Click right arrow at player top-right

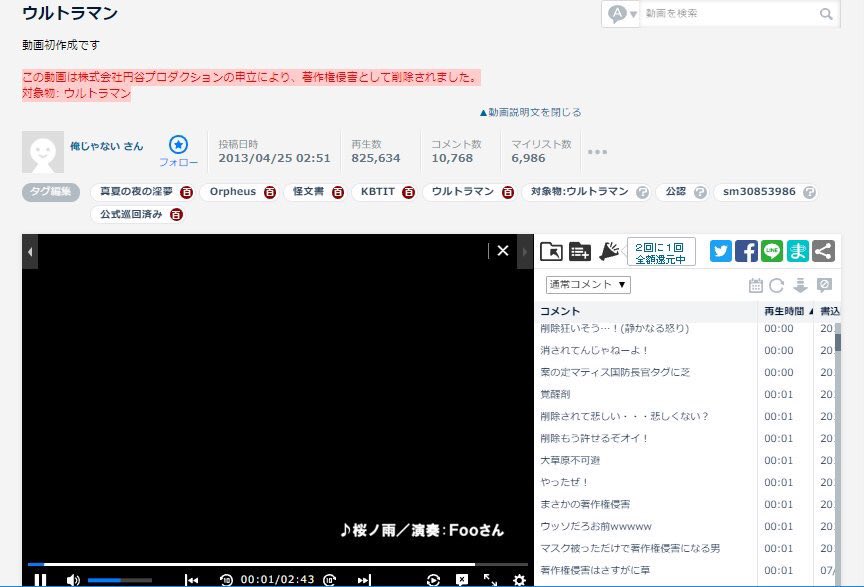[x=525, y=252]
